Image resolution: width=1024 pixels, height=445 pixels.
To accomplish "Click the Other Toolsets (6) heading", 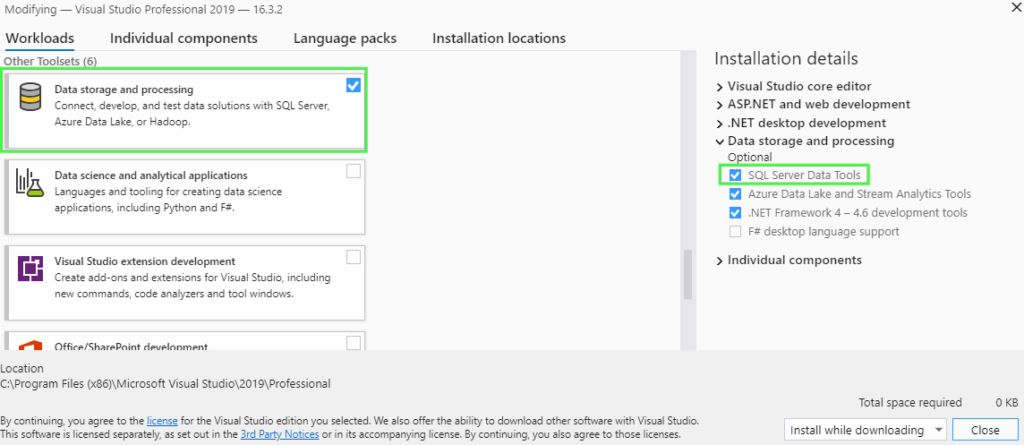I will 50,61.
